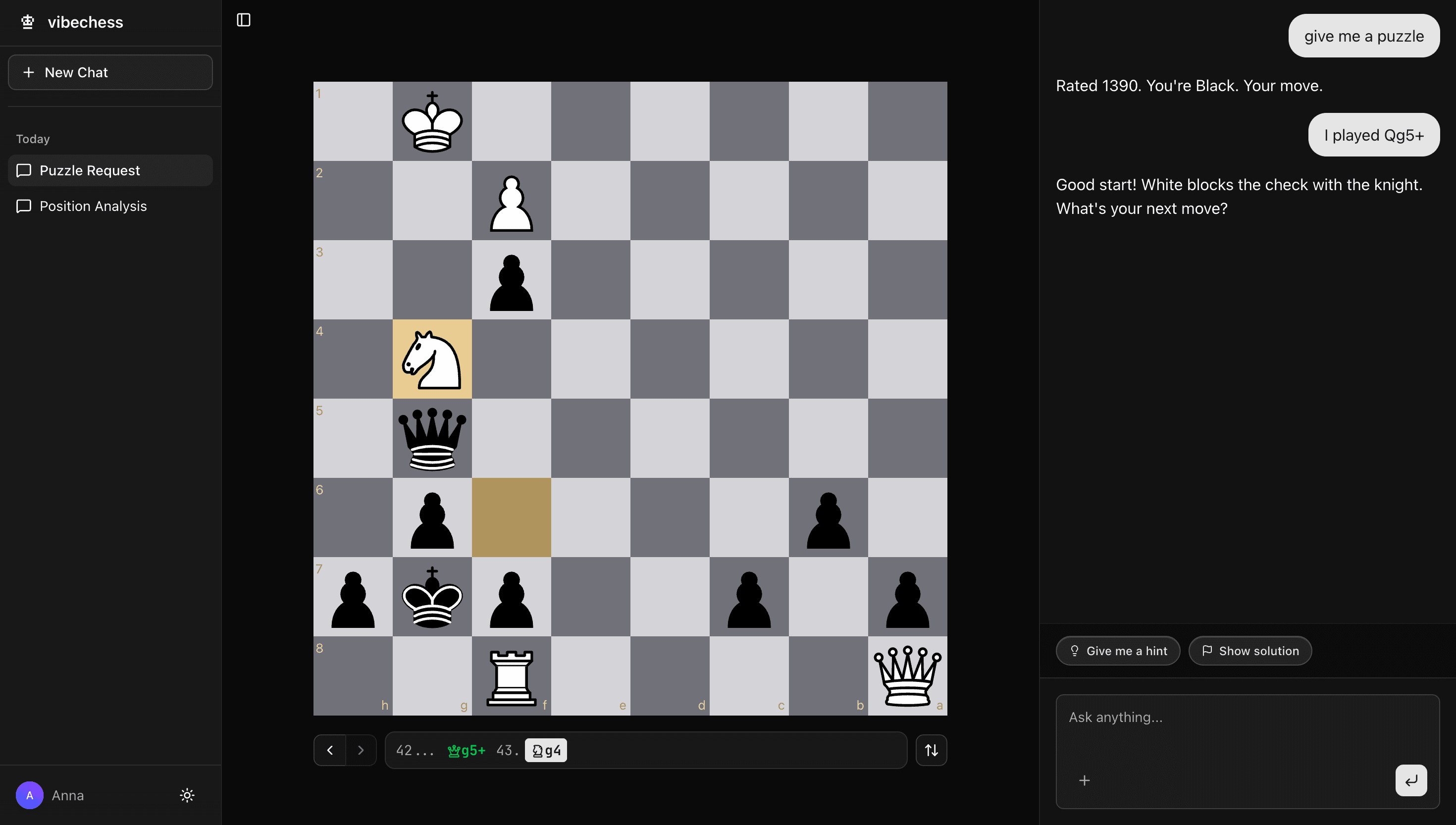Go to the previous move
Image resolution: width=1456 pixels, height=825 pixels.
pyautogui.click(x=330, y=750)
